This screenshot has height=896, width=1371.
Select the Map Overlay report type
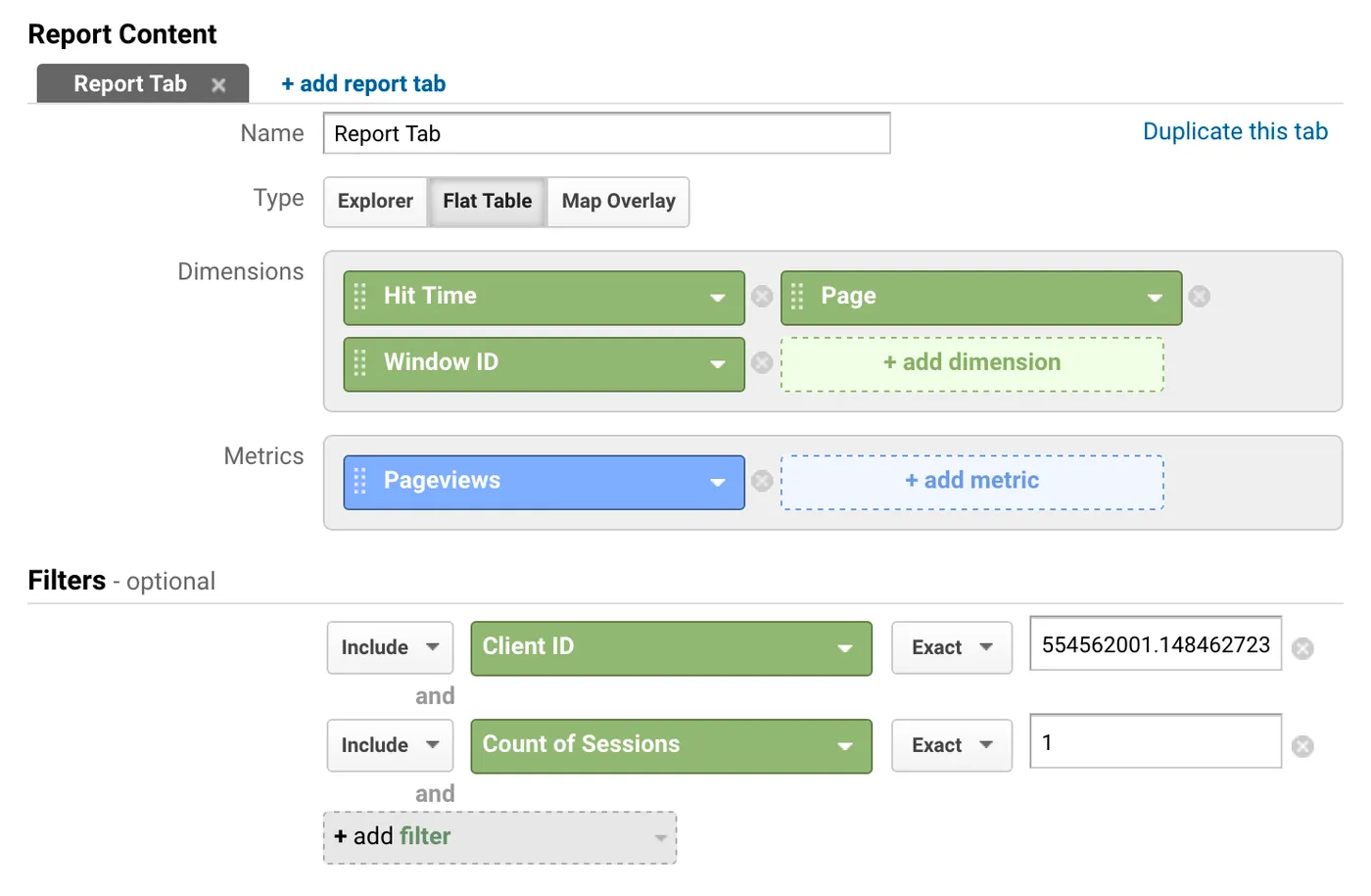tap(618, 202)
